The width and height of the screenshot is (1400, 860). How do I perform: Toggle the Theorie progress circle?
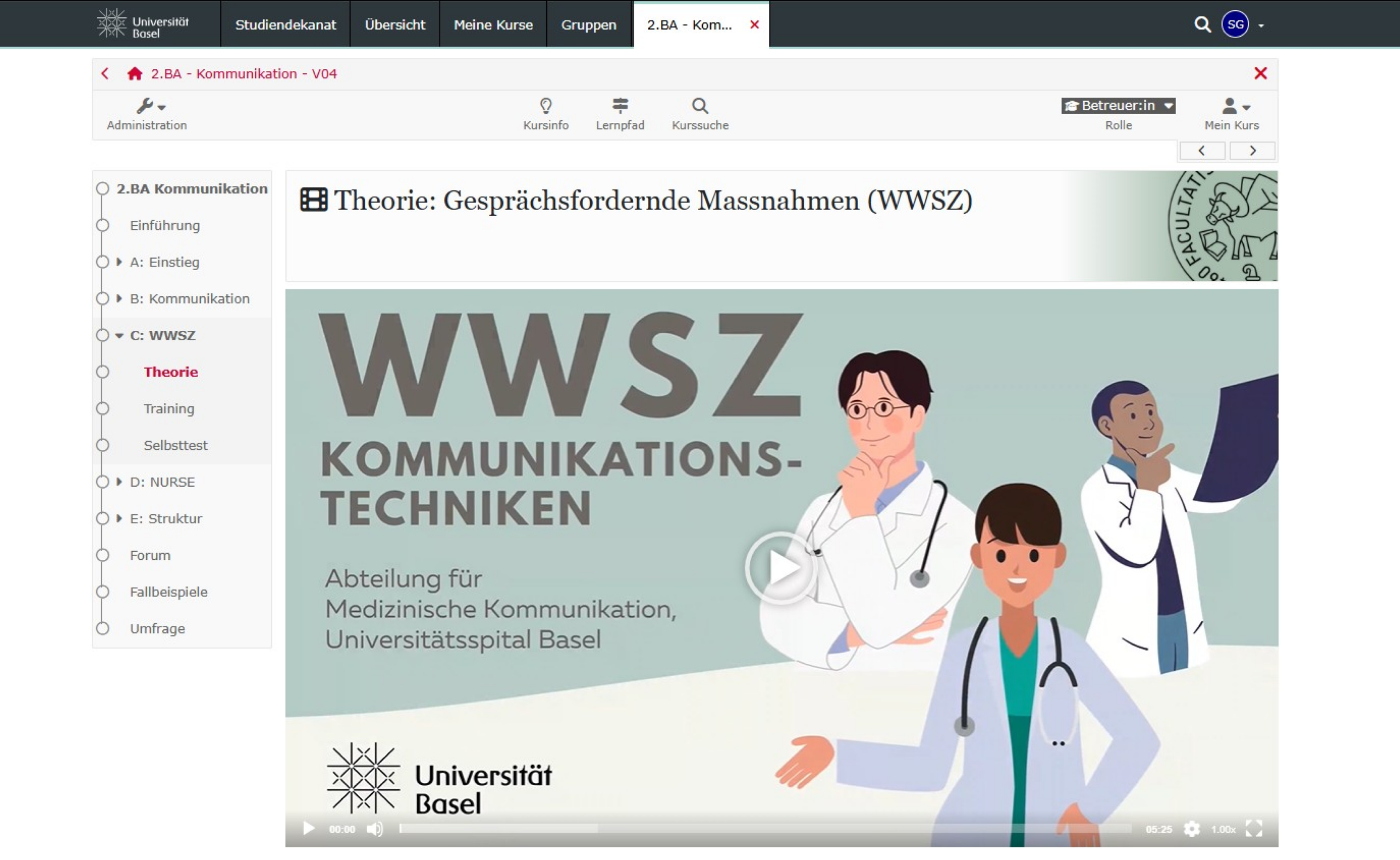point(102,372)
